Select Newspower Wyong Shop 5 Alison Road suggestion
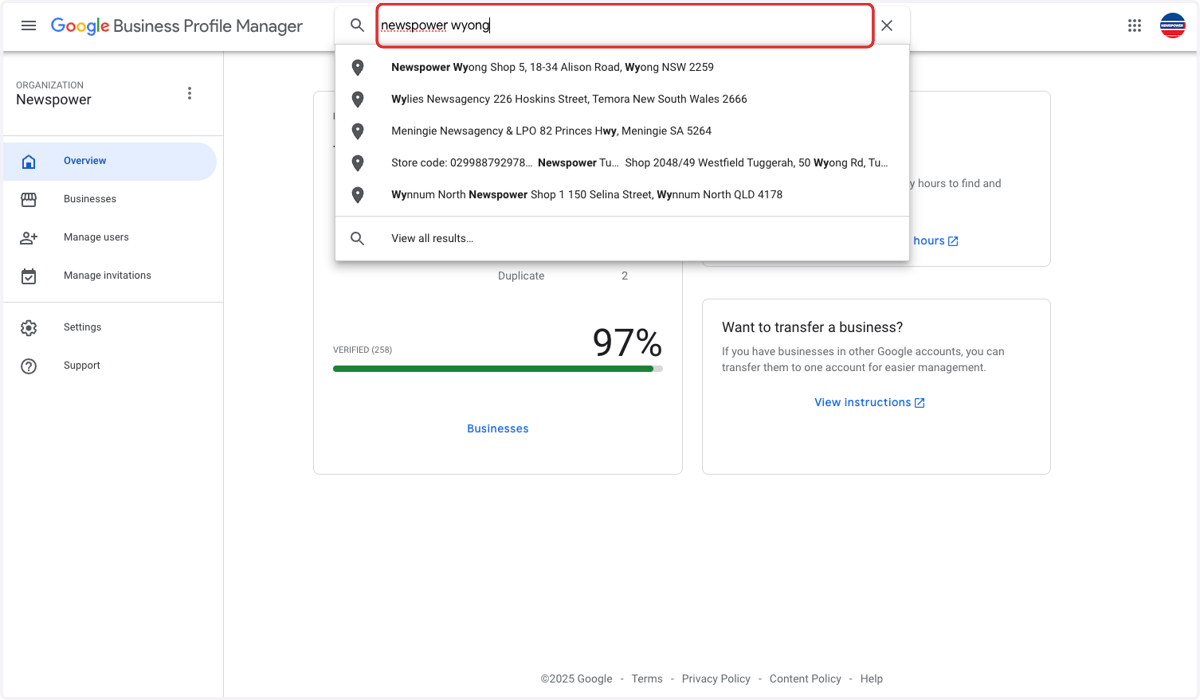 (622, 67)
